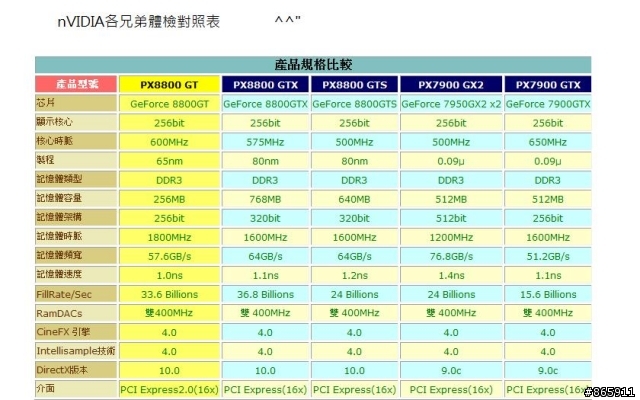Click the 57.6GB/s bandwidth cell
640x400 pixels.
pos(169,256)
